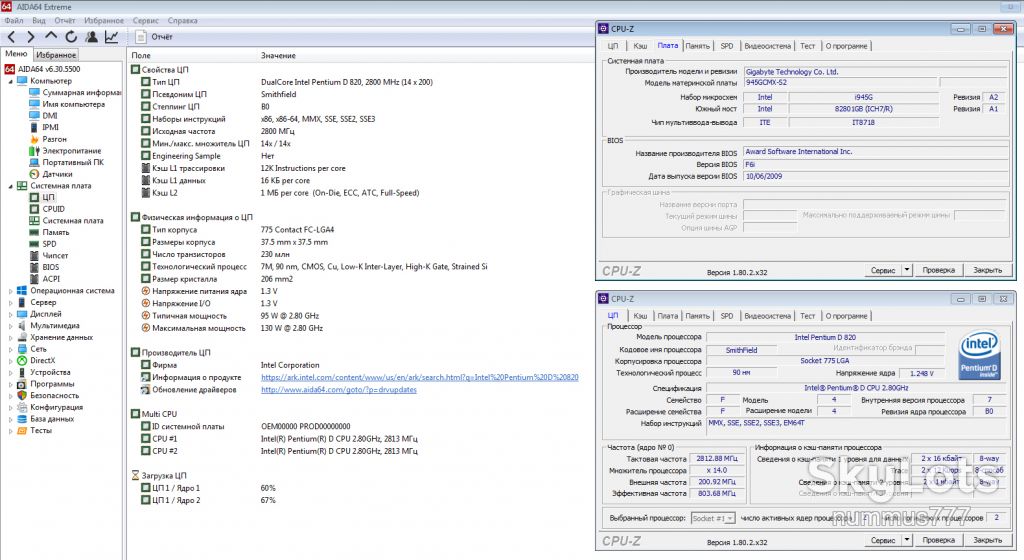
Task: Click the Back arrow in AIDA64 toolbar
Action: point(12,37)
